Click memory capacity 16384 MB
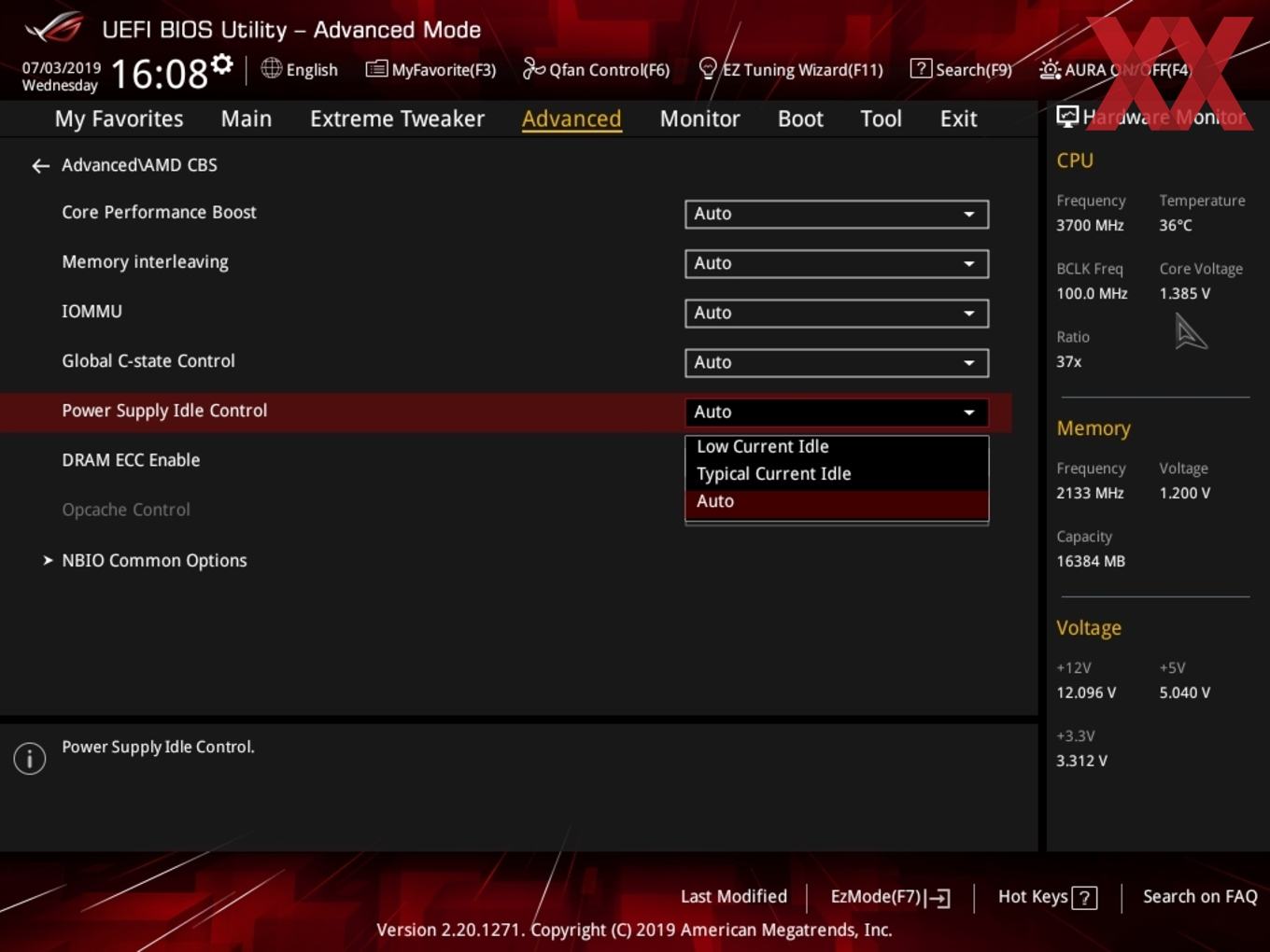 (x=1091, y=562)
